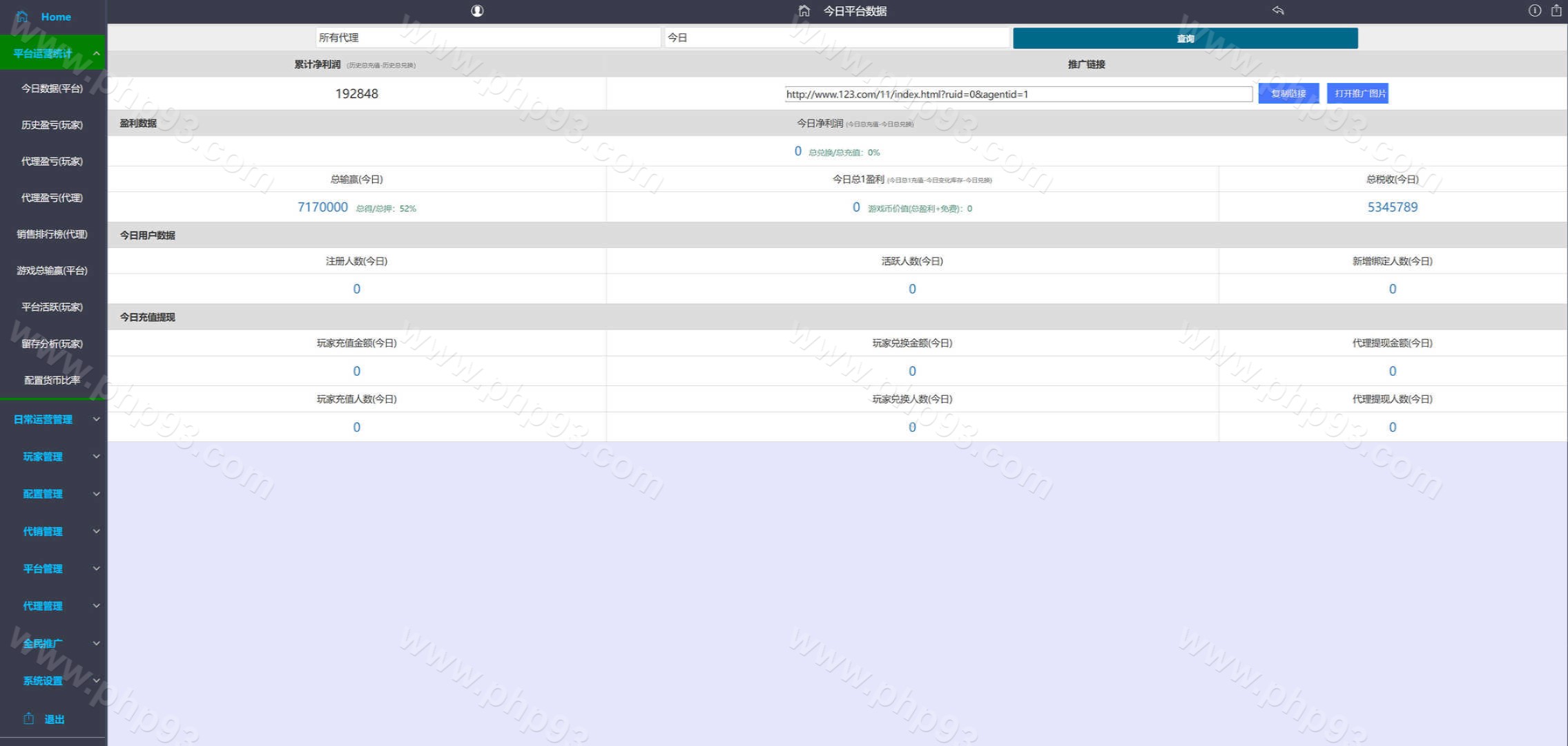The width and height of the screenshot is (1568, 746).
Task: Click the user profile icon in top bar
Action: (x=477, y=11)
